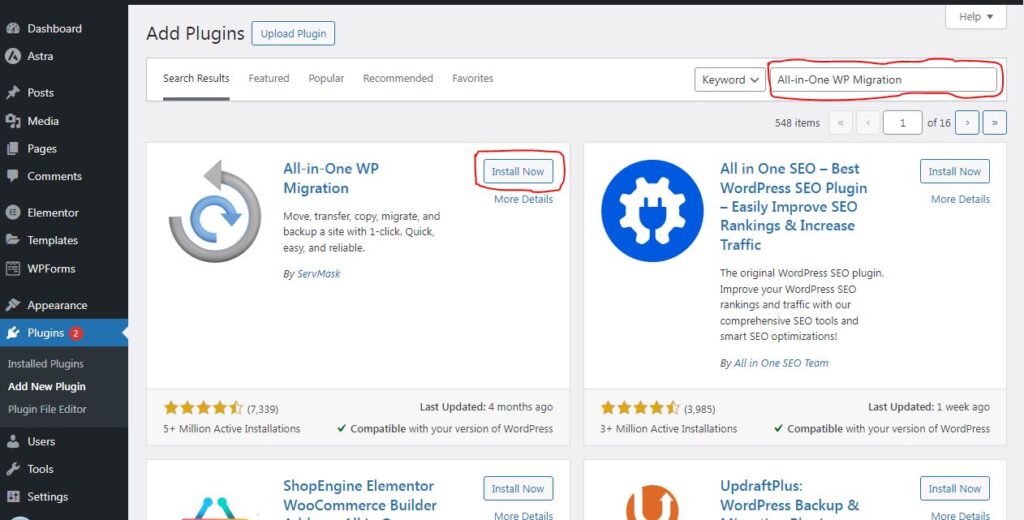Click the Add Plugins page heading
Screen dimensions: 1024x520
[195, 33]
